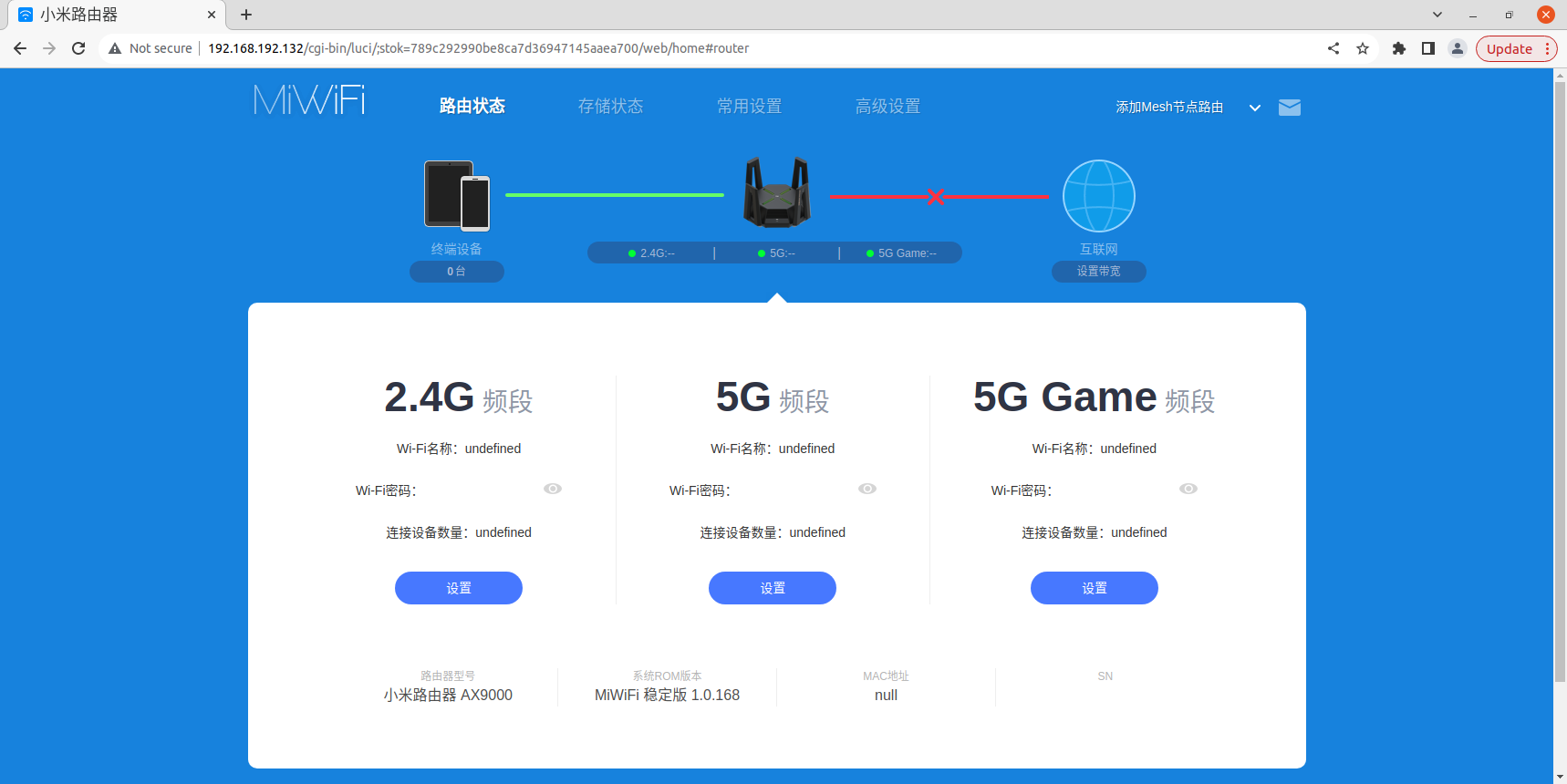This screenshot has width=1567, height=784.
Task: Click the Not secure label
Action: click(161, 48)
